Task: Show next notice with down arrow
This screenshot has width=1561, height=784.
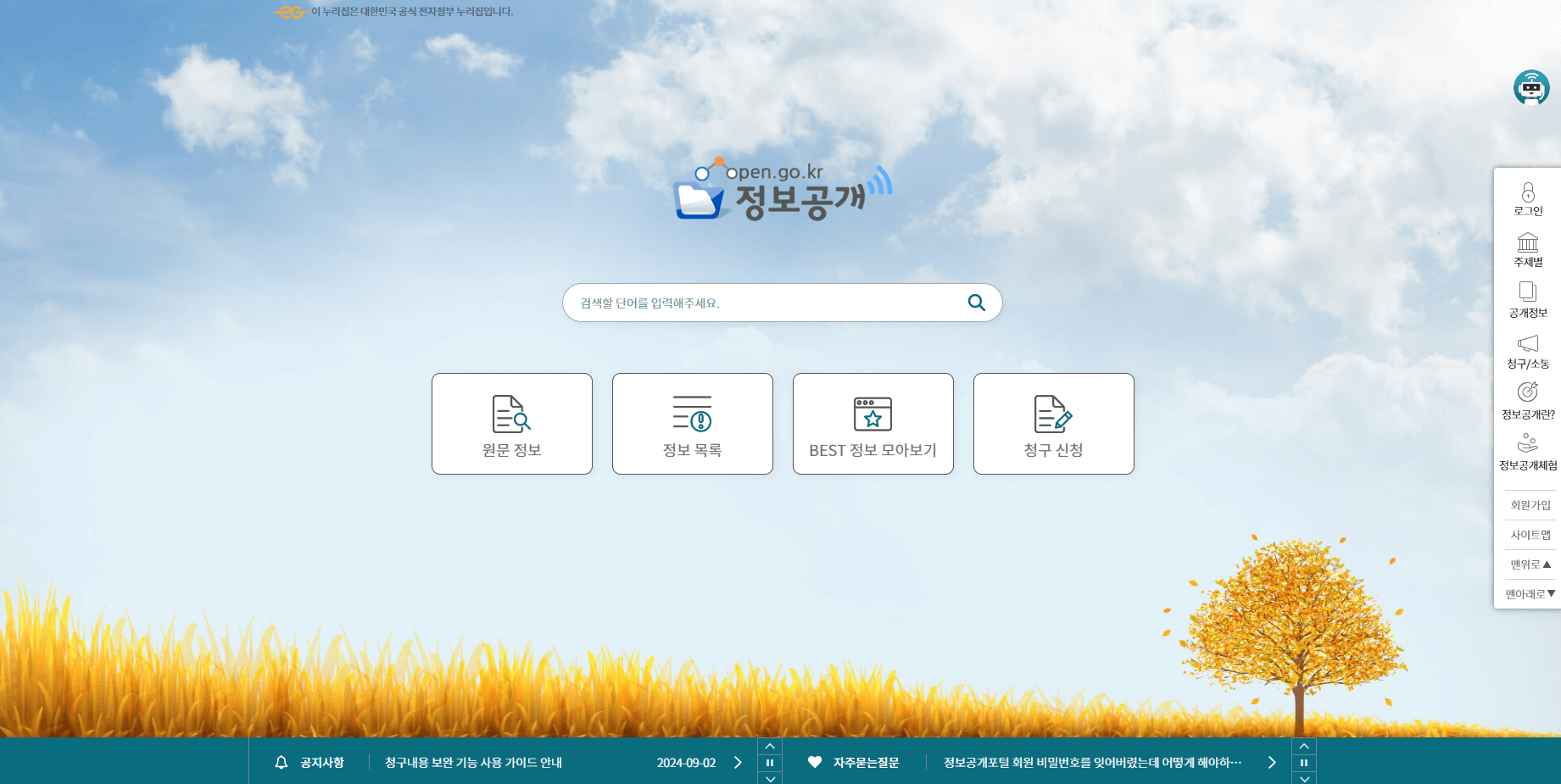Action: [x=770, y=778]
